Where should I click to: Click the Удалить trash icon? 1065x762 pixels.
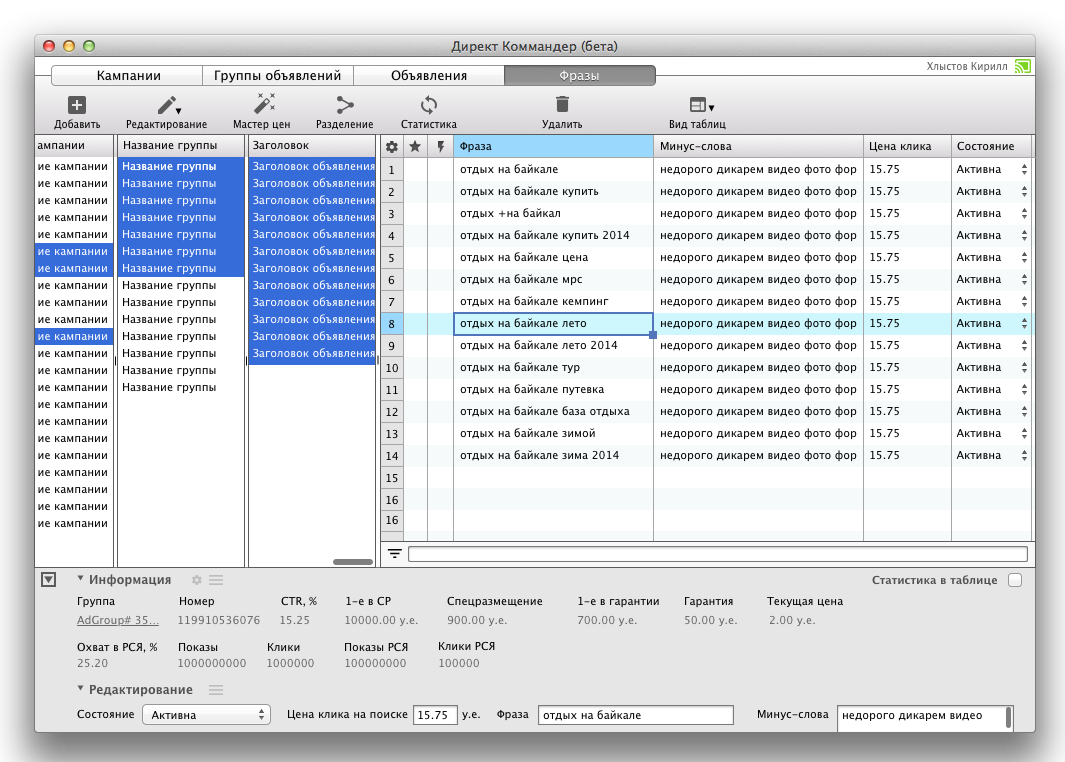click(562, 104)
